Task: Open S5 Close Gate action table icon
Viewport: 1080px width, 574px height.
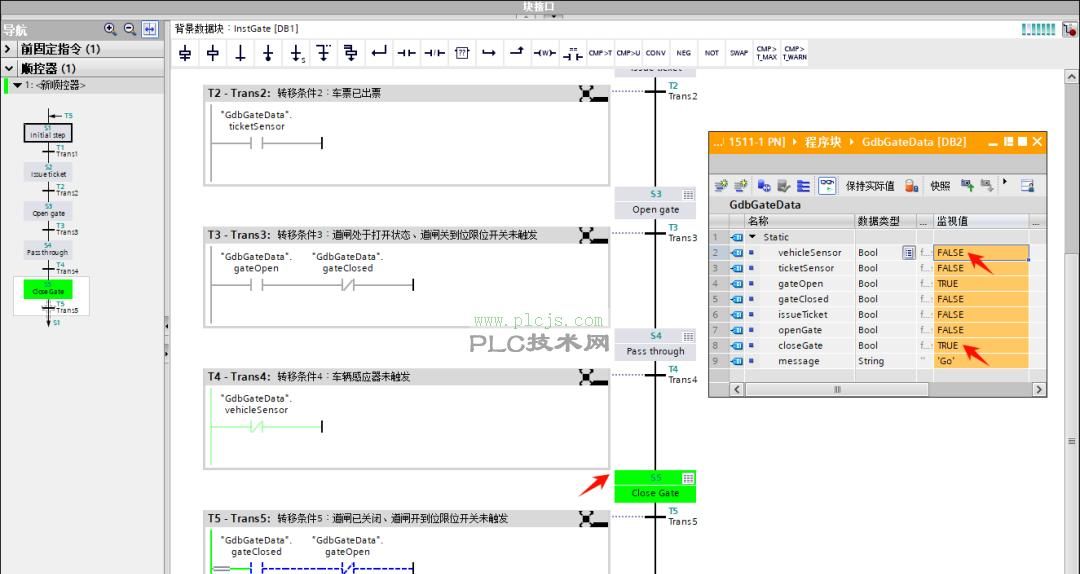Action: pyautogui.click(x=688, y=478)
